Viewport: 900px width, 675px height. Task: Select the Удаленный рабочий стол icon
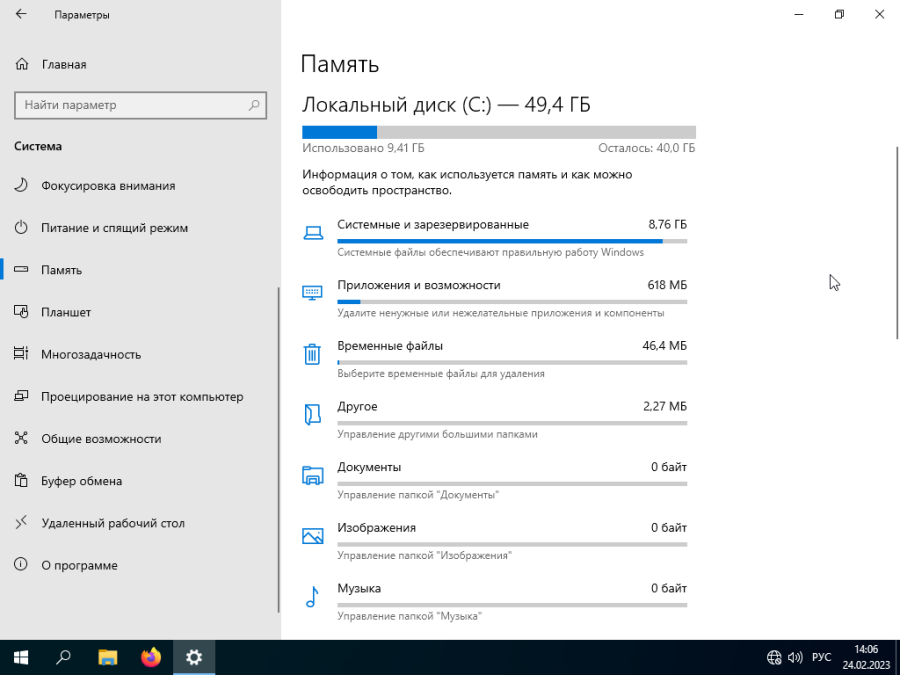(21, 522)
